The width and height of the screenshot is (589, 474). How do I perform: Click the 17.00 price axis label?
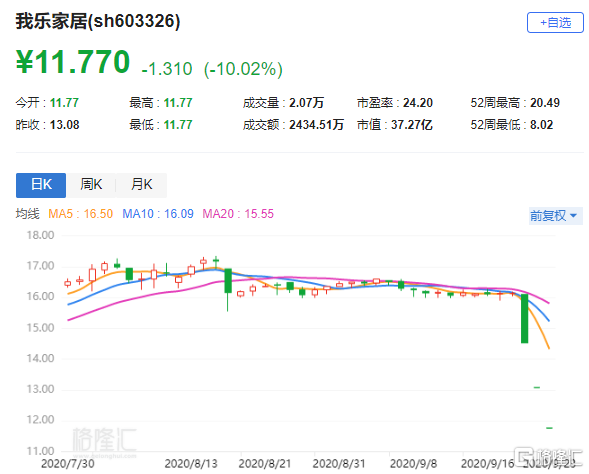(40, 266)
